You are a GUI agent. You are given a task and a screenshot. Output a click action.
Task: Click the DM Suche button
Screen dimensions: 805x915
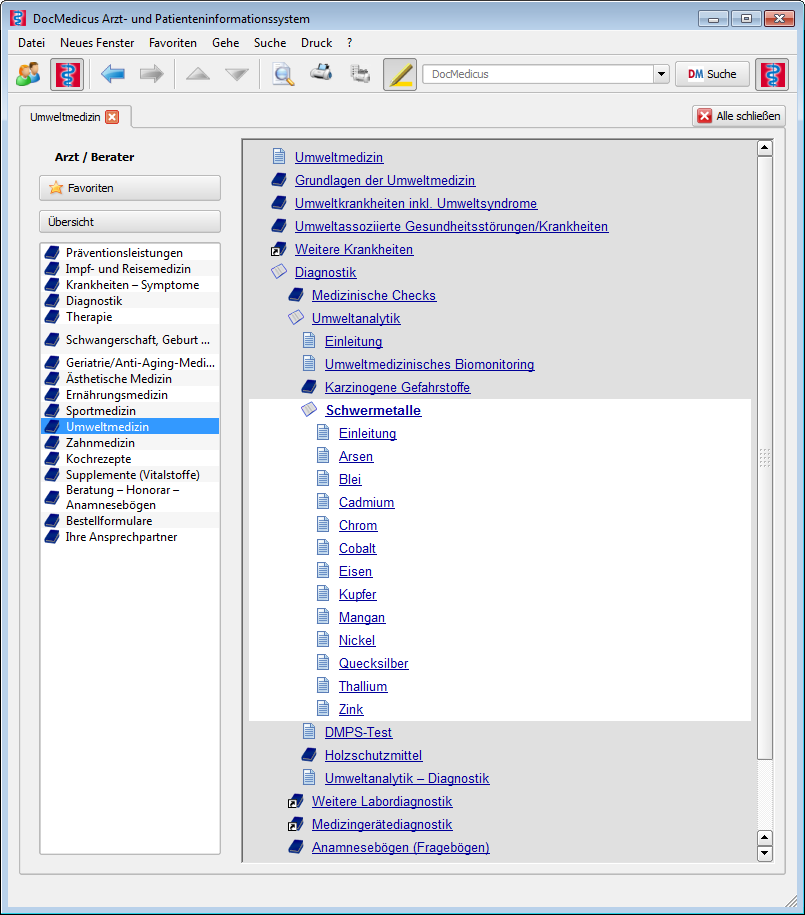712,74
